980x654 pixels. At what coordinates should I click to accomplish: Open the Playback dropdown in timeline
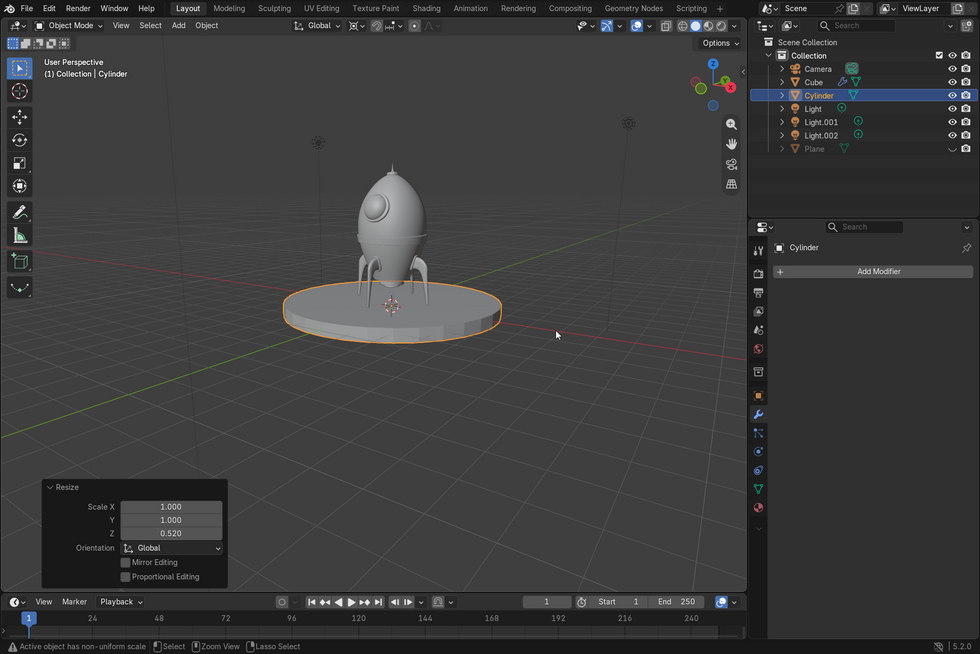pos(121,602)
